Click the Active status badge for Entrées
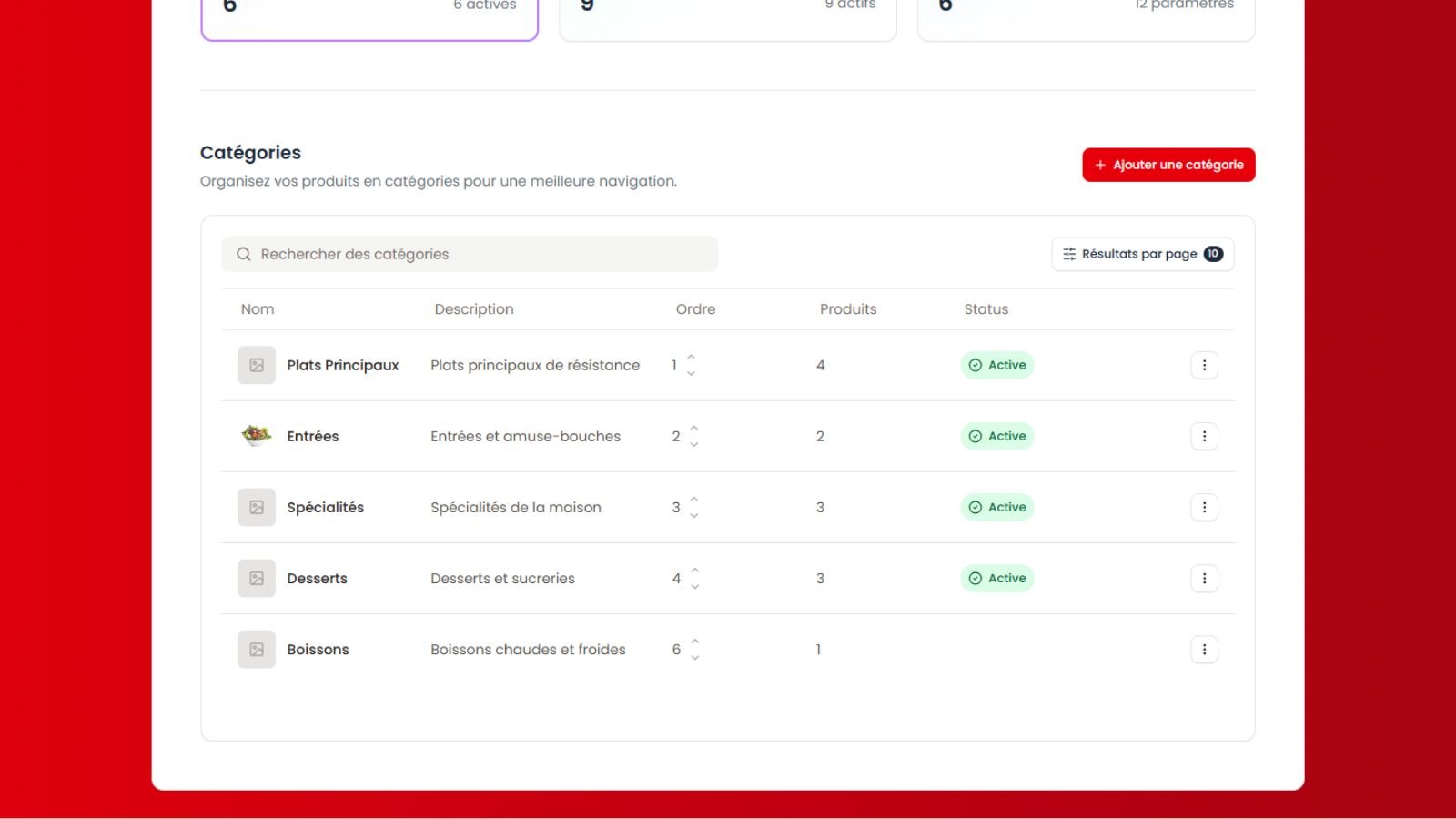Viewport: 1456px width, 819px height. (x=997, y=436)
